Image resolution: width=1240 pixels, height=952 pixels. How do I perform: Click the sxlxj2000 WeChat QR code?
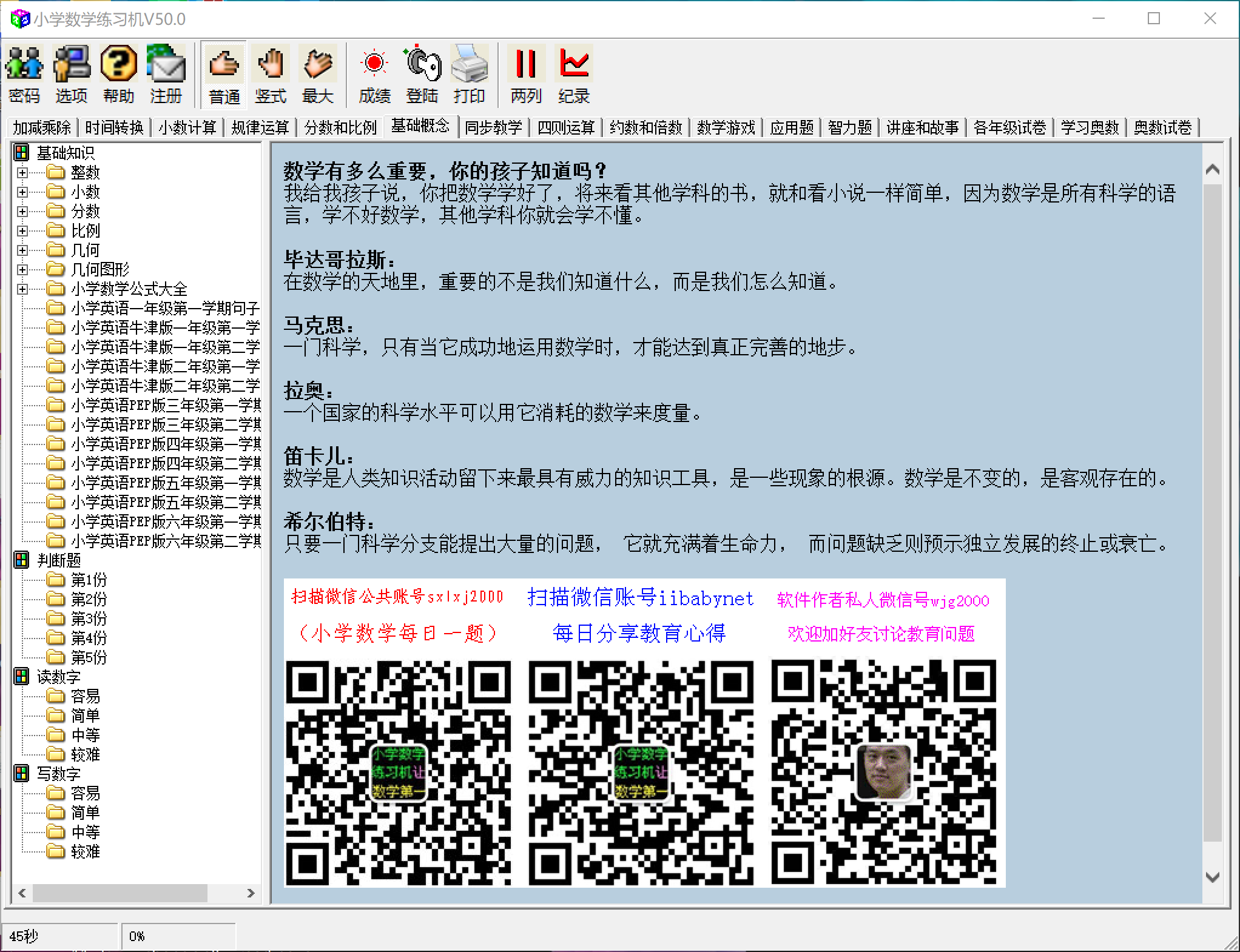pyautogui.click(x=399, y=773)
